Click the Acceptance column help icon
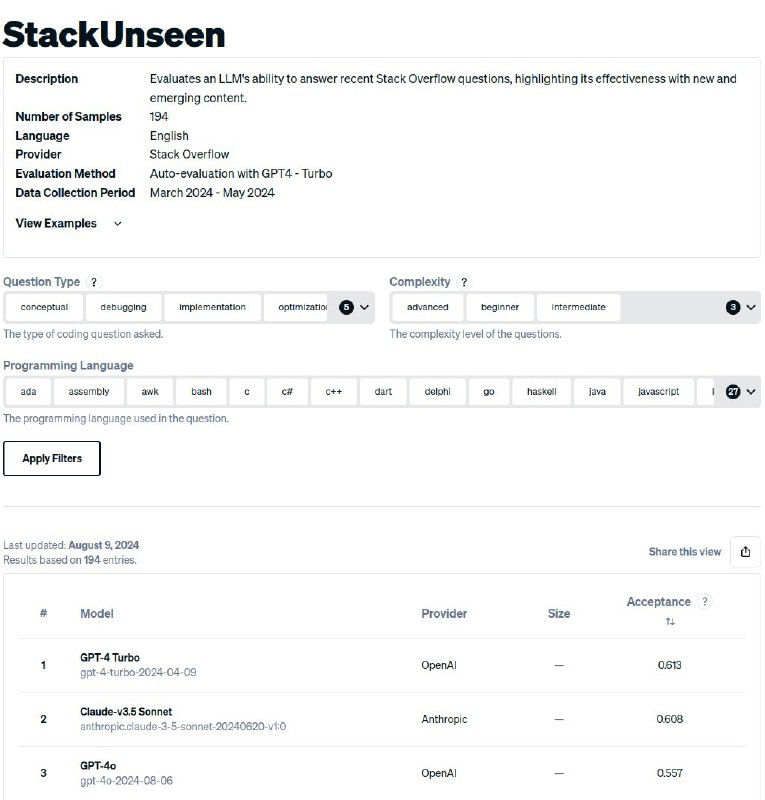The width and height of the screenshot is (765, 800). pos(705,602)
